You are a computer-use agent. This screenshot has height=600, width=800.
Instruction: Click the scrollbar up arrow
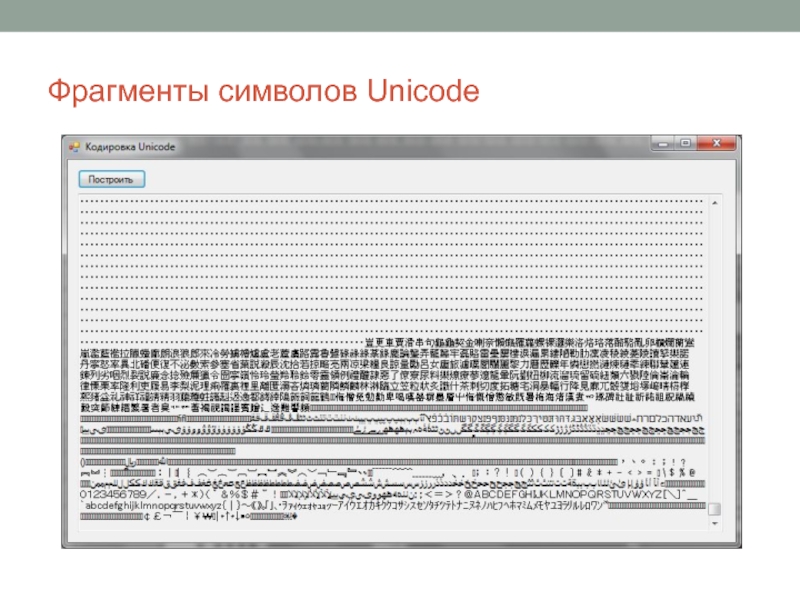(x=715, y=203)
